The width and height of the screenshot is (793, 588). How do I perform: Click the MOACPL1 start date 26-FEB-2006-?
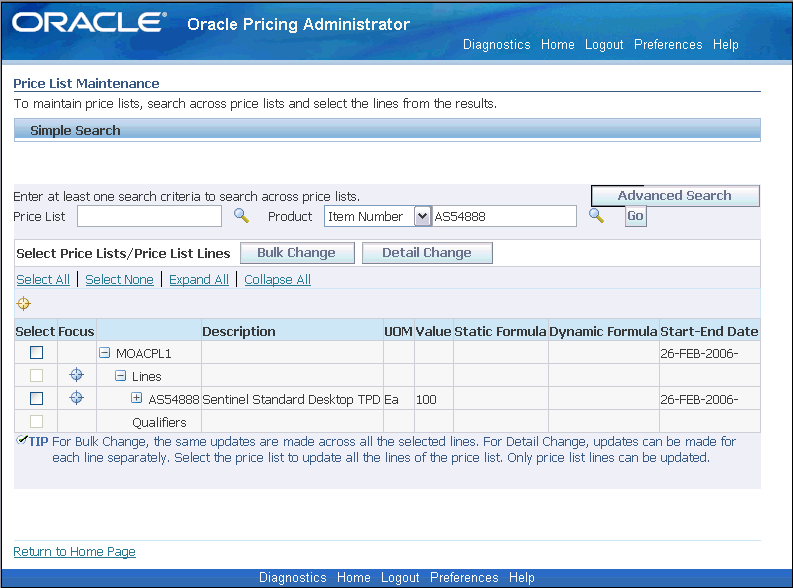click(699, 353)
